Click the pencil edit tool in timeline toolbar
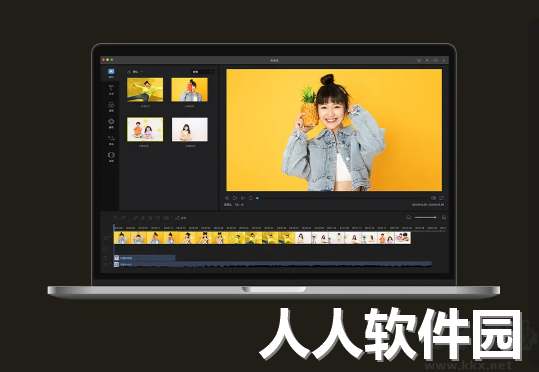 (x=135, y=218)
